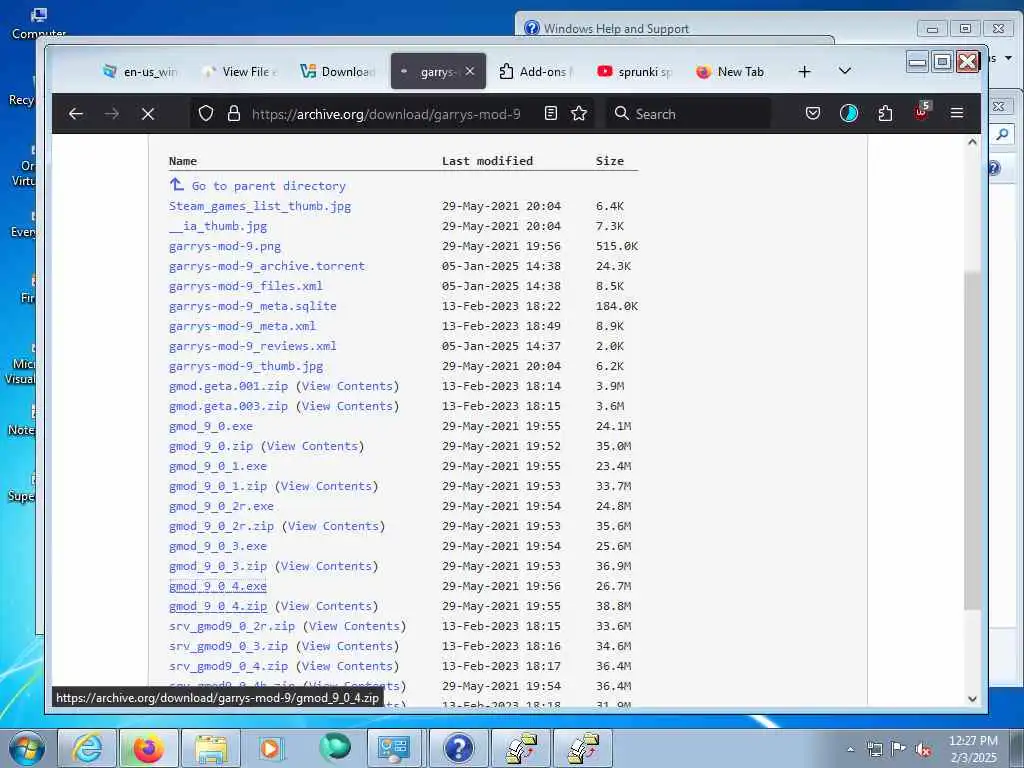Expand the list all tabs chevron
1024x768 pixels.
pos(844,71)
